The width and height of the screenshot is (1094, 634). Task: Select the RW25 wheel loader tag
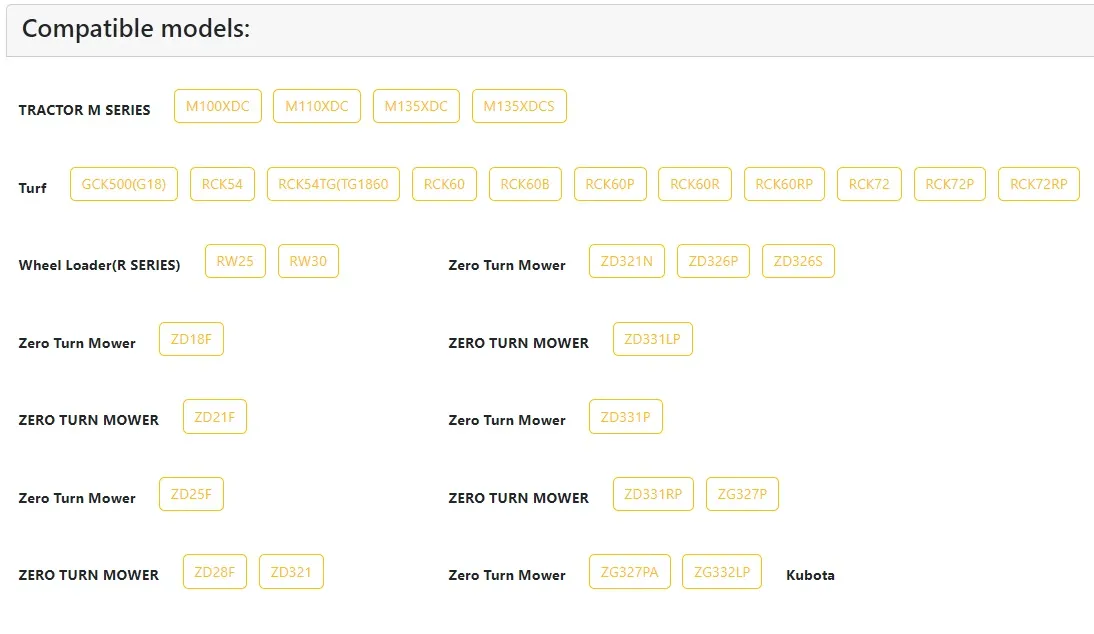pyautogui.click(x=235, y=261)
